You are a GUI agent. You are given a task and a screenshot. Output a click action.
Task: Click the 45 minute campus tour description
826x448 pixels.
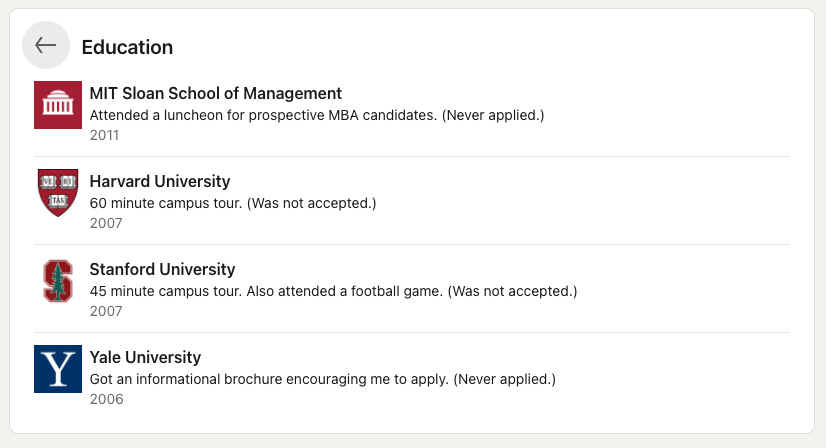tap(333, 291)
